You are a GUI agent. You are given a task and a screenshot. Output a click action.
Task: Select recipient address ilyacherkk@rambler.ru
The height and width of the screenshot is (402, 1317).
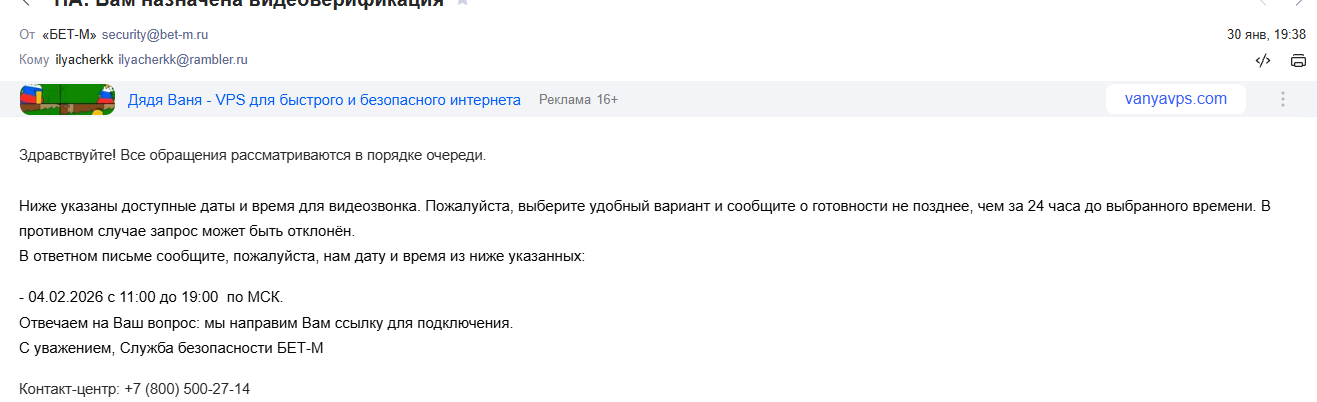(x=183, y=60)
